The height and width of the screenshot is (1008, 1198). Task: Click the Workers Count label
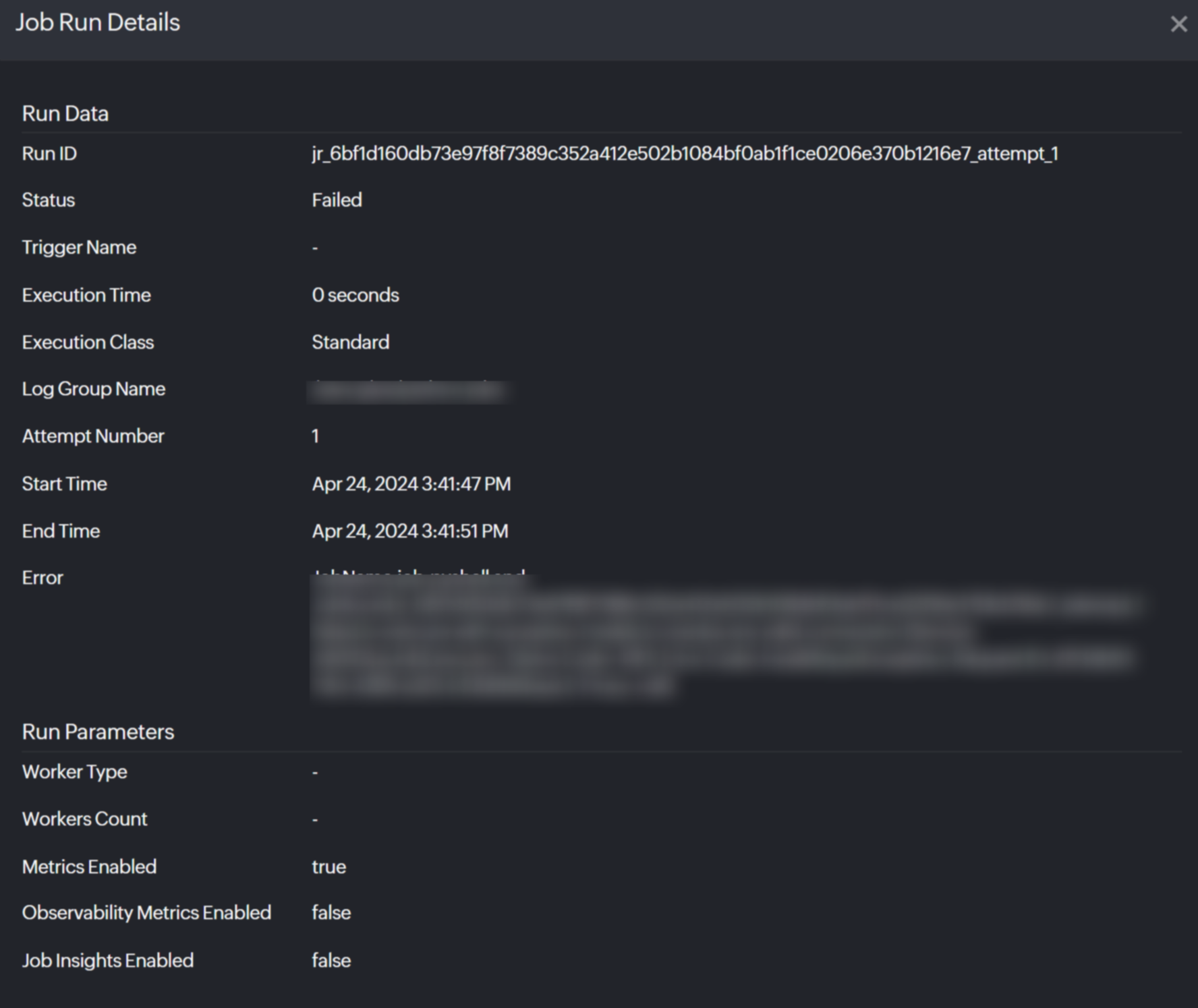point(84,819)
